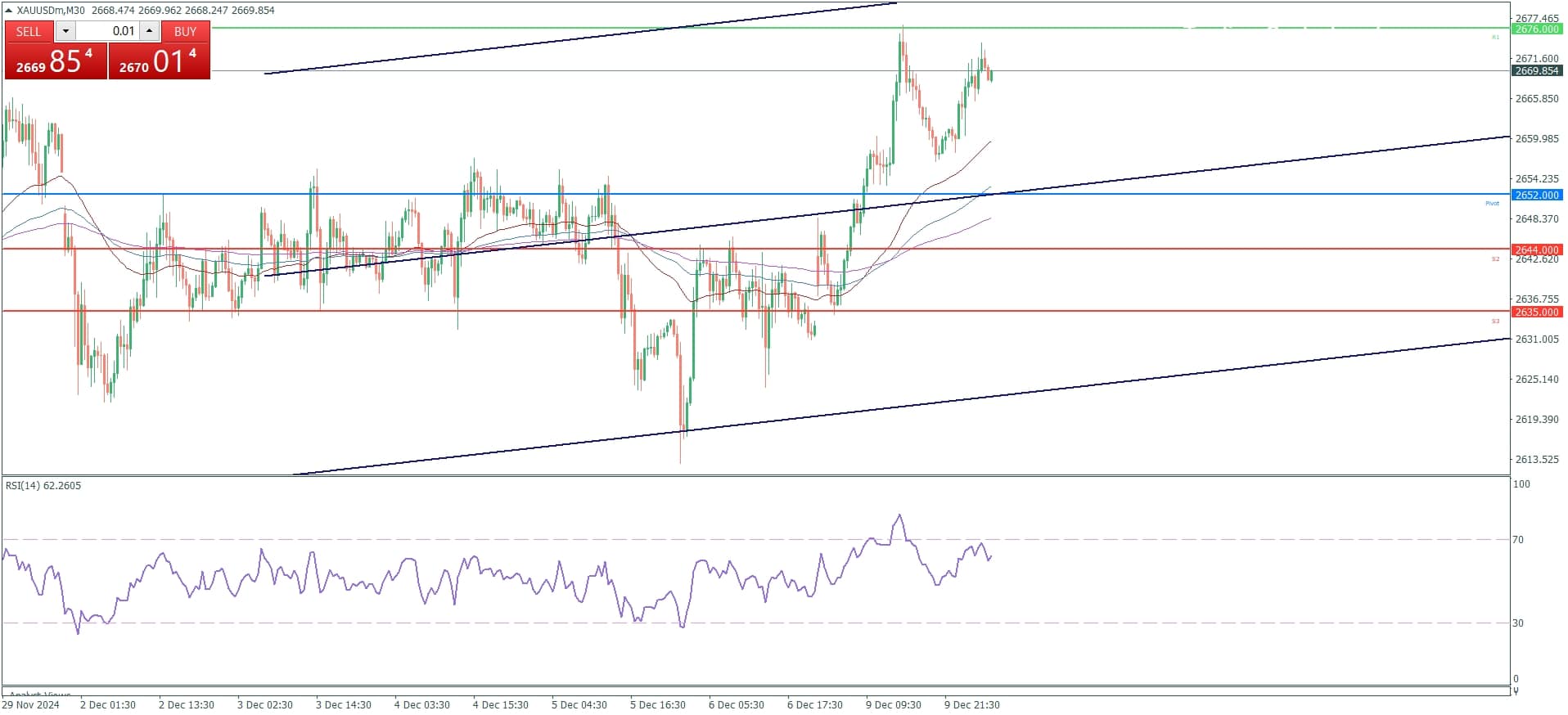1568x715 pixels.
Task: Select the XAUUSDm,M30 chart title text
Action: pos(51,11)
